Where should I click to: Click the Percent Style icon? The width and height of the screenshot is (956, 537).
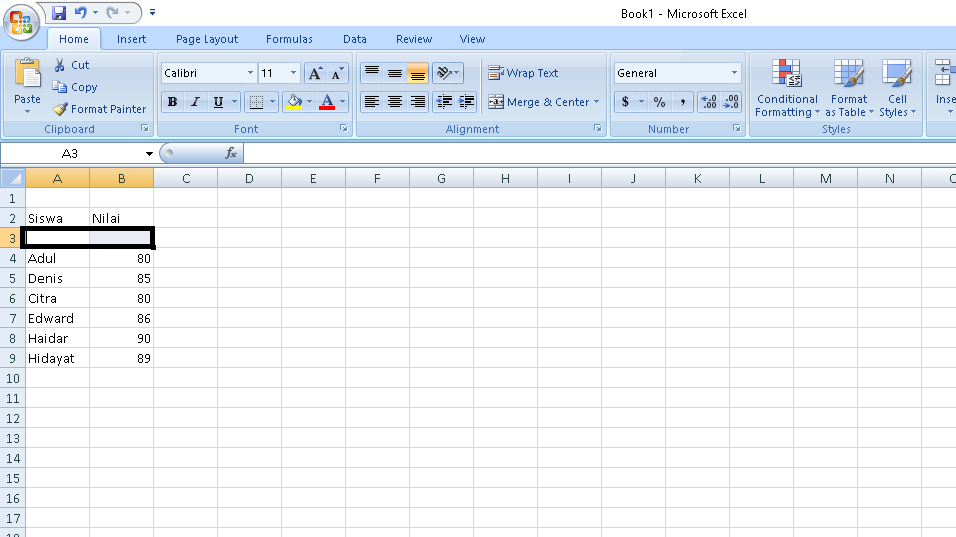(659, 102)
